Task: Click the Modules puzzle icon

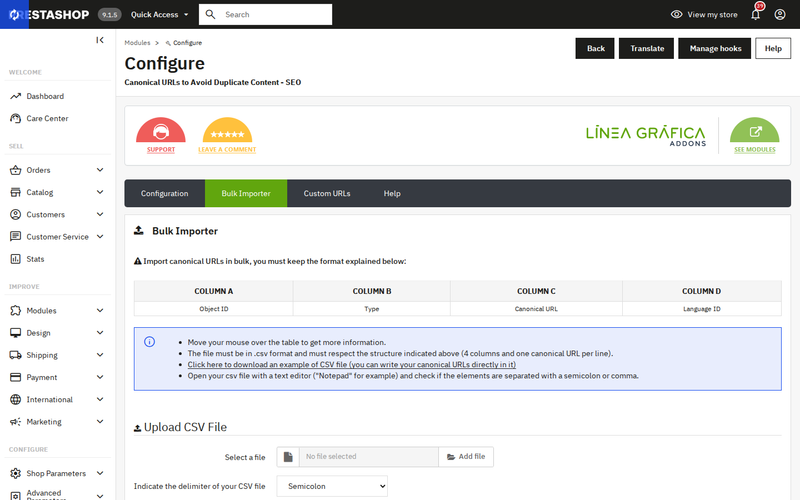Action: pyautogui.click(x=15, y=310)
